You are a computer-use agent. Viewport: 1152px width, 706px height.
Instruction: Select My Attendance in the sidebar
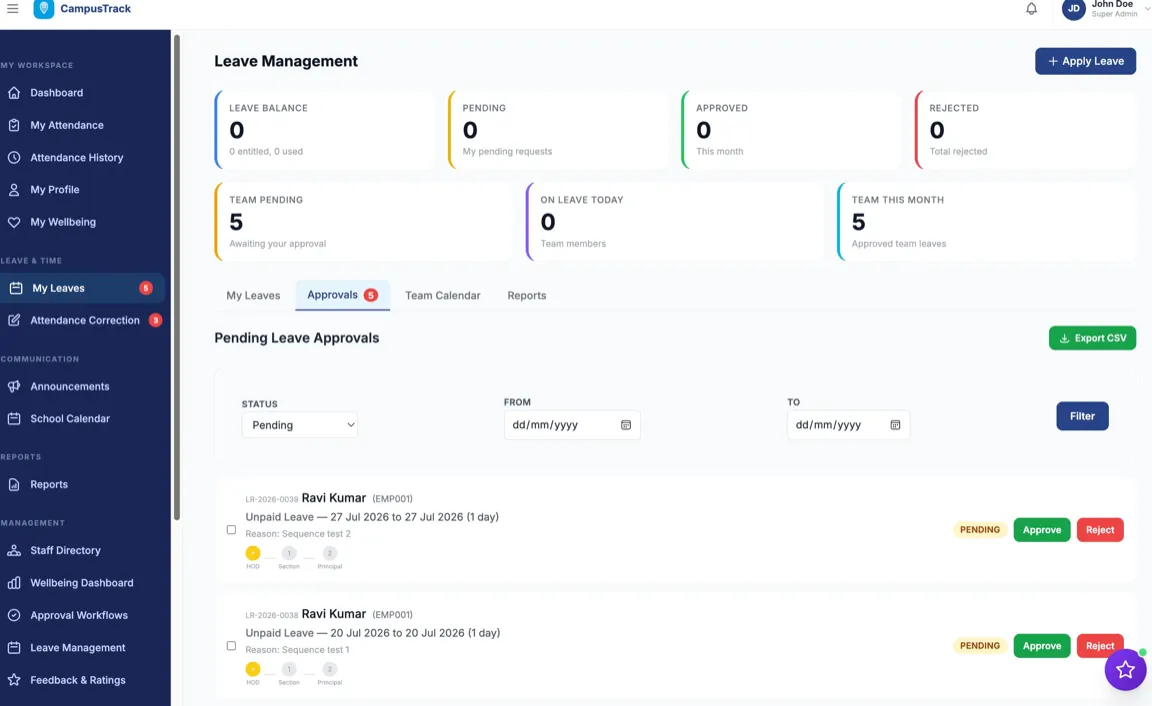pos(65,124)
